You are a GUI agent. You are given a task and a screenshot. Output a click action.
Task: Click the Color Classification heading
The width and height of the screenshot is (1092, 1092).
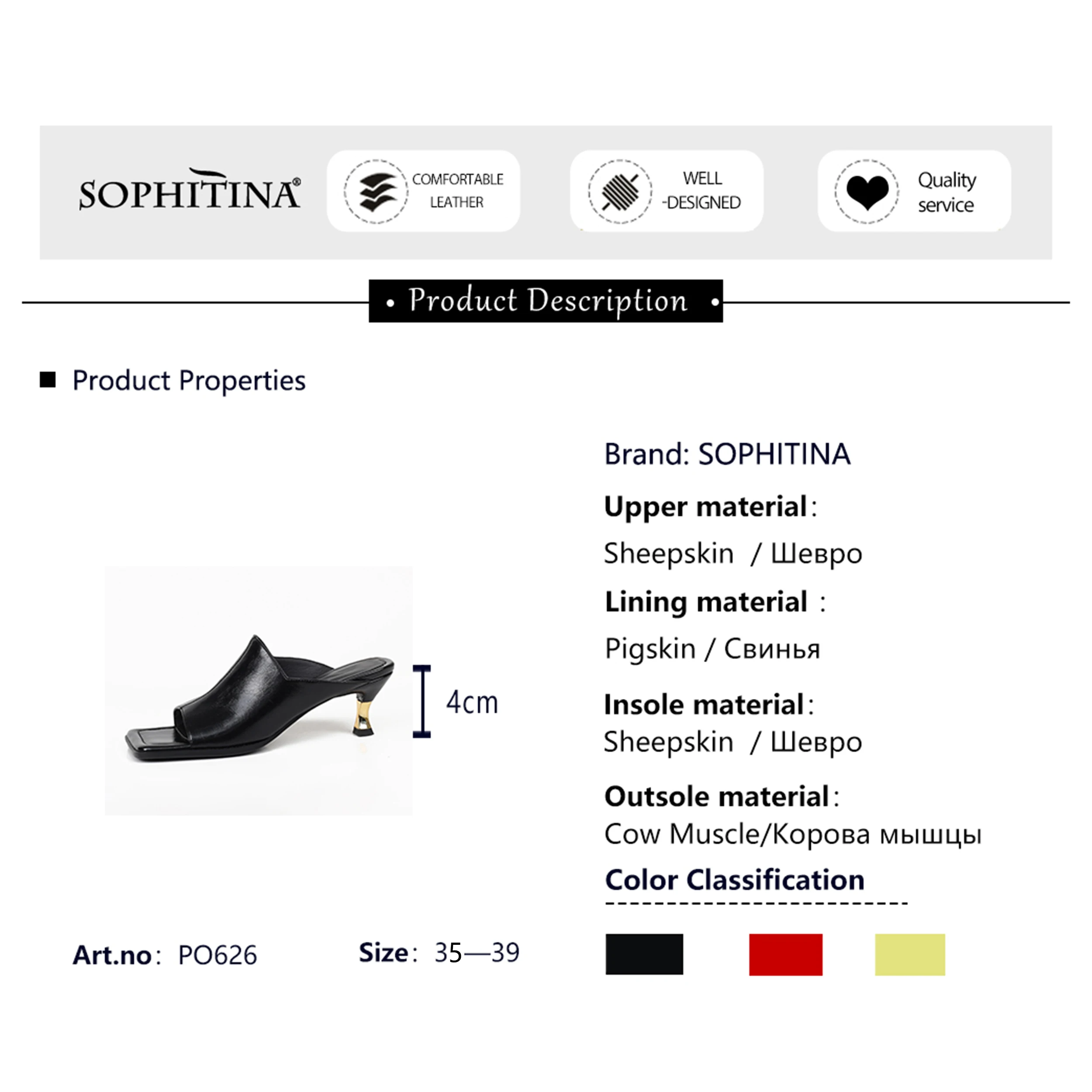click(734, 880)
